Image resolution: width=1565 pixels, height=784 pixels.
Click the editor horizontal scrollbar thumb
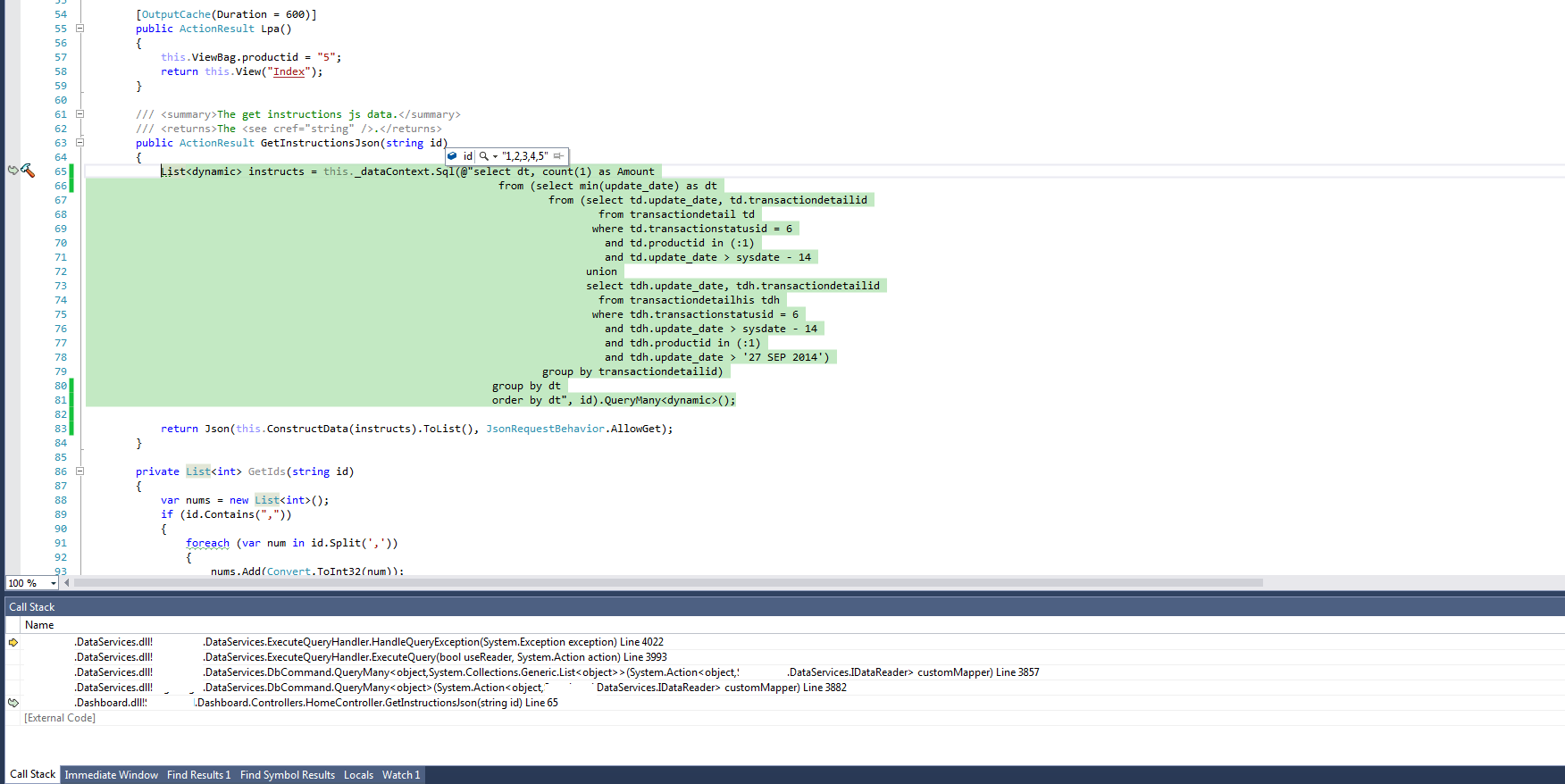pos(668,583)
